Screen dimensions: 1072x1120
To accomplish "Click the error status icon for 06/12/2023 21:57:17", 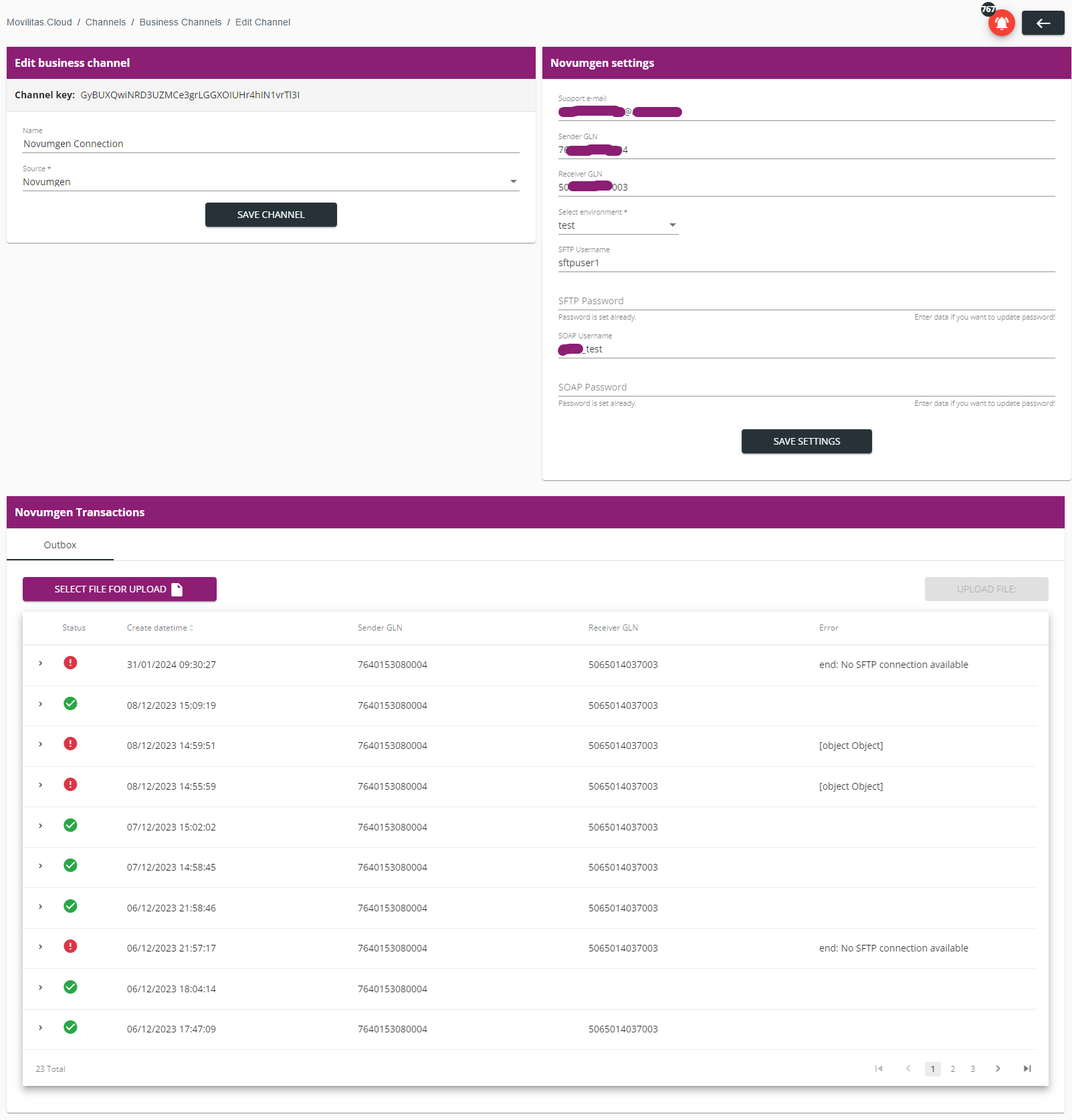I will 70,946.
